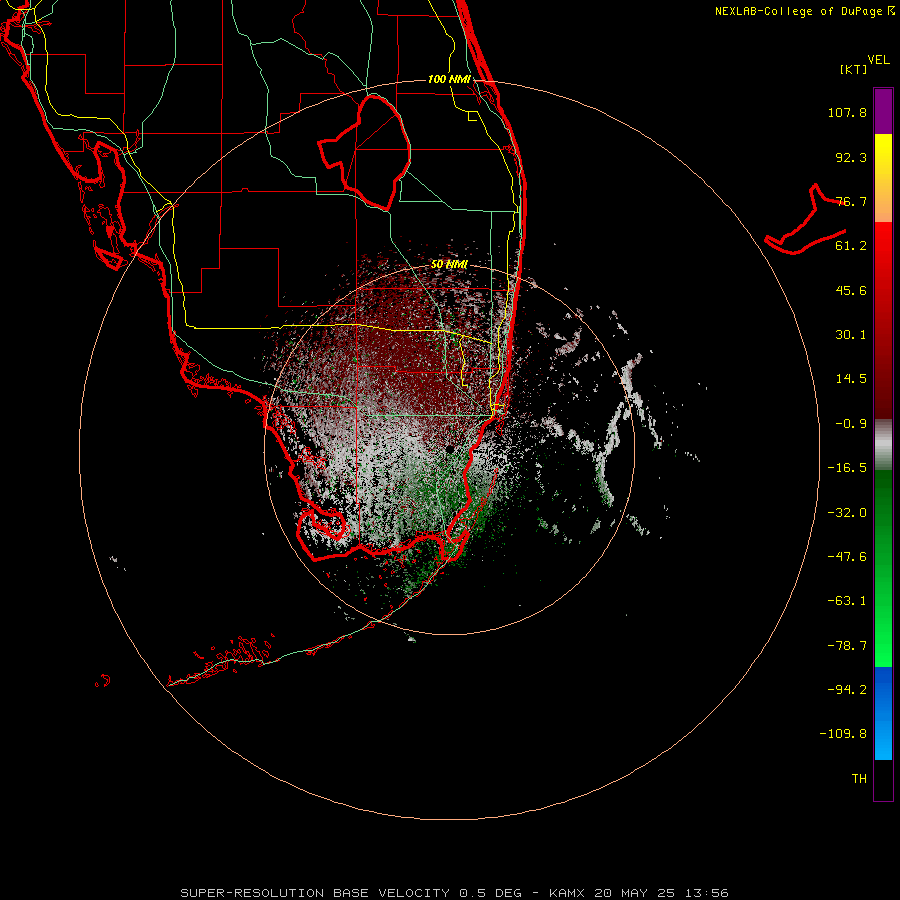Click the -63.1 legend value
900x900 pixels.
(847, 601)
